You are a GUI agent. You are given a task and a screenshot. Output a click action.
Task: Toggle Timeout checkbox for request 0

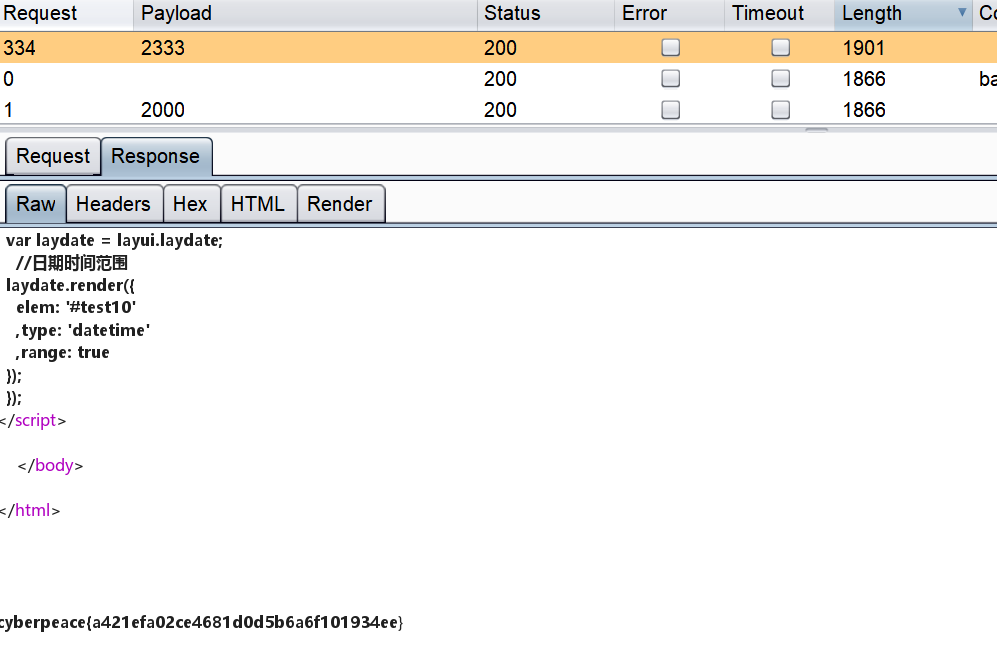coord(780,78)
